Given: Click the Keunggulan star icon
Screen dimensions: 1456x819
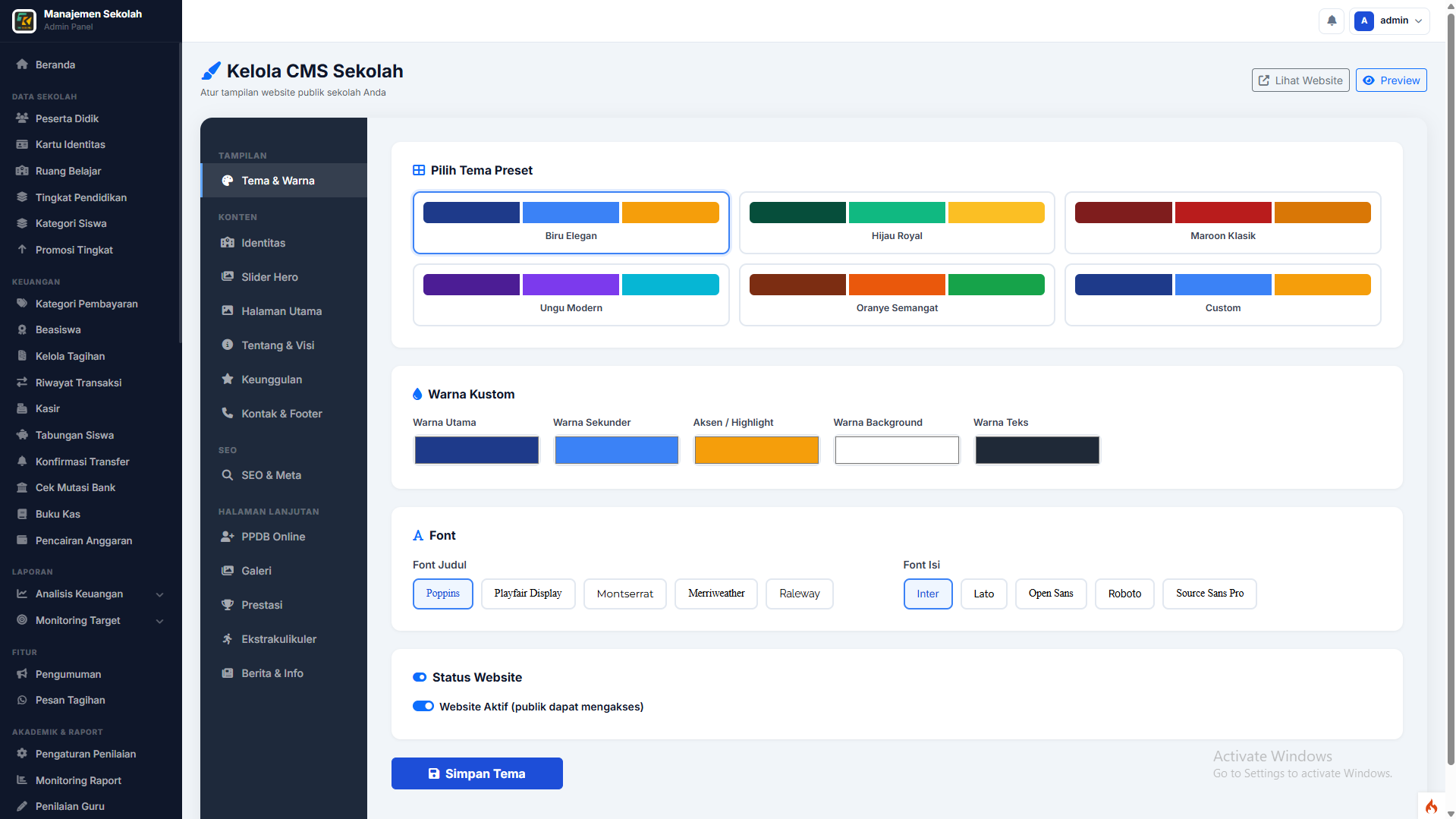Looking at the screenshot, I should [x=228, y=380].
